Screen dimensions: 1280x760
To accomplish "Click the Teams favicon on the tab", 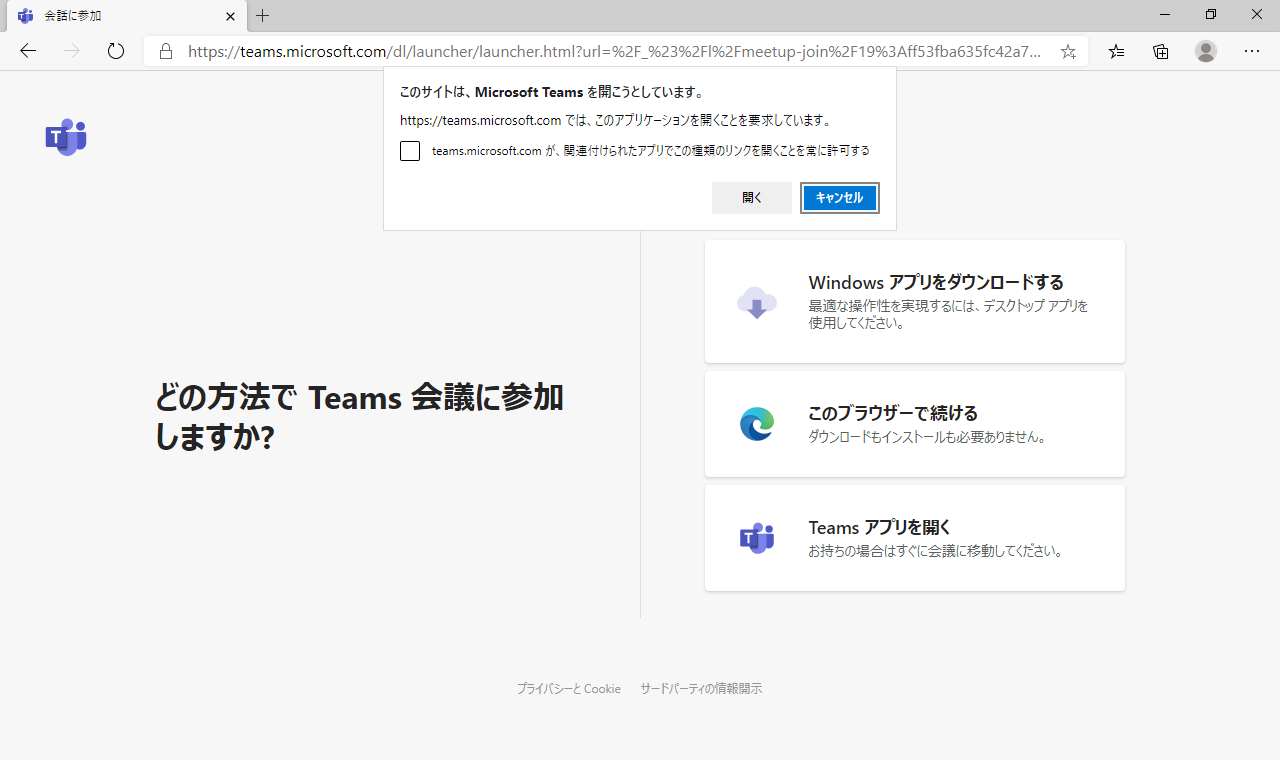I will [26, 16].
